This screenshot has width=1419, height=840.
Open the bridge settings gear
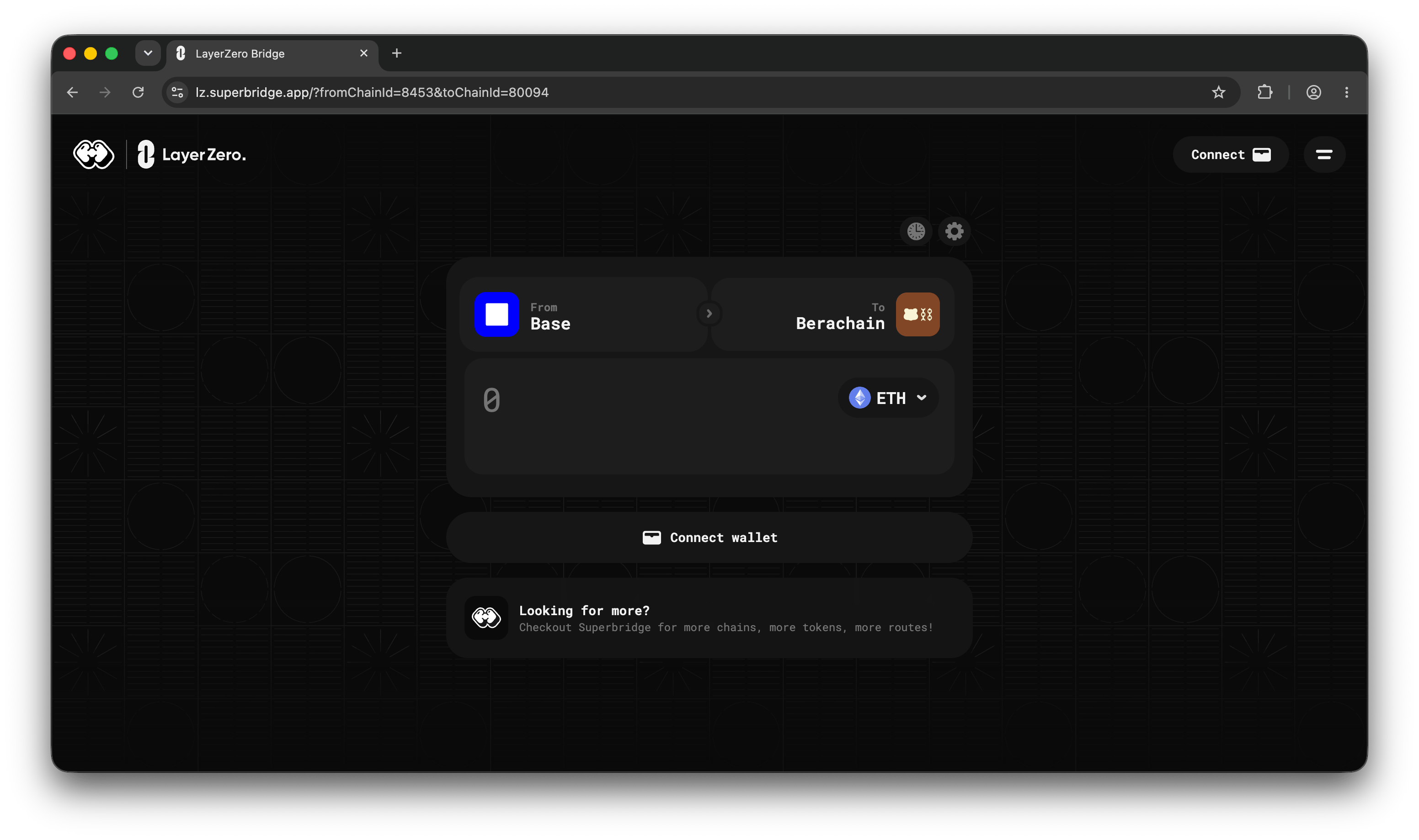pyautogui.click(x=954, y=231)
